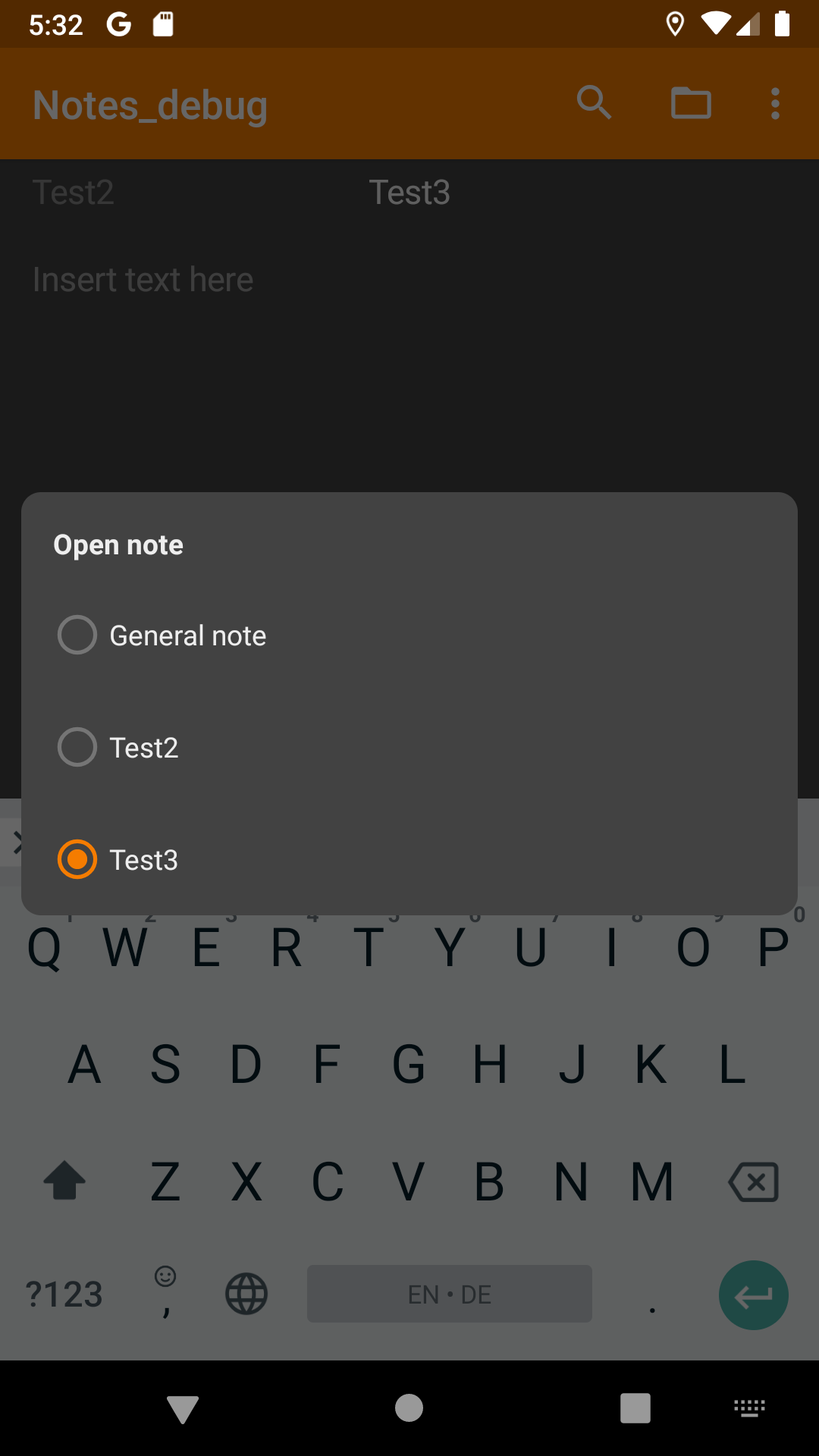
Task: Select Test2 in the Open note dialog
Action: click(x=77, y=747)
